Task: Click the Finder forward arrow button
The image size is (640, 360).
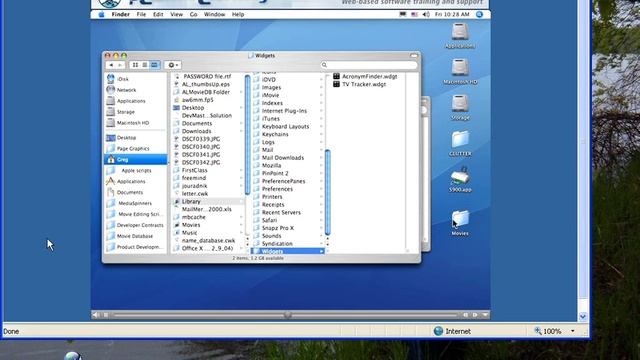Action: pos(120,65)
